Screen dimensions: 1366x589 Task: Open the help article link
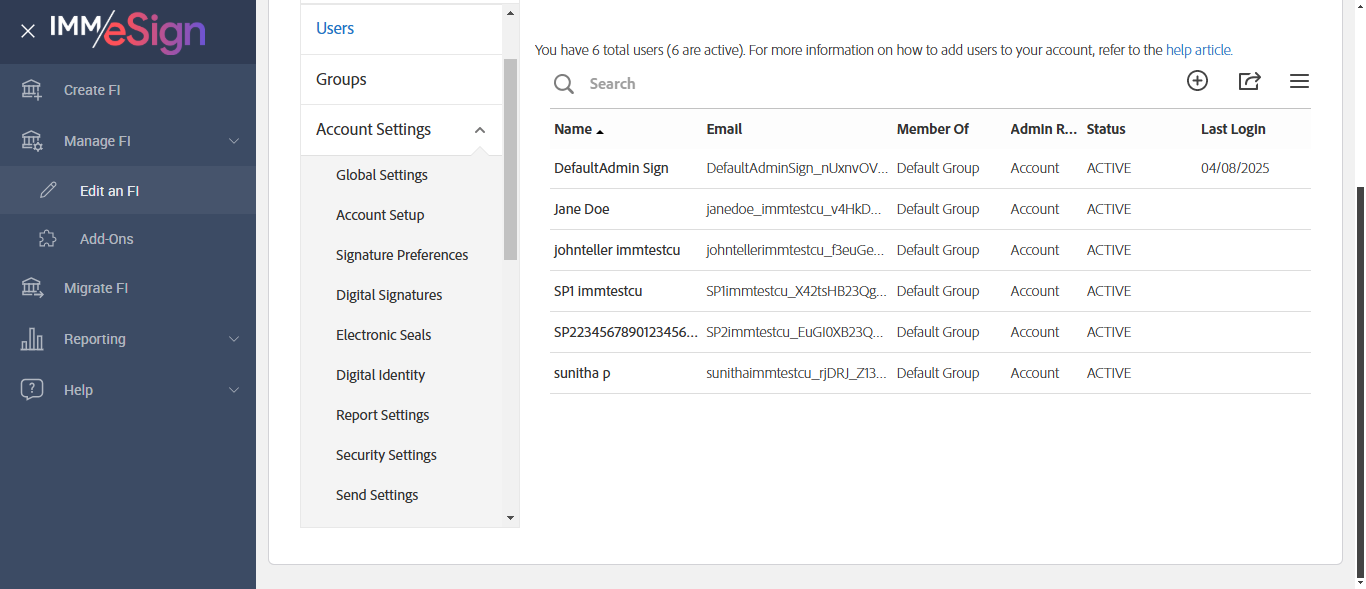pos(1199,50)
